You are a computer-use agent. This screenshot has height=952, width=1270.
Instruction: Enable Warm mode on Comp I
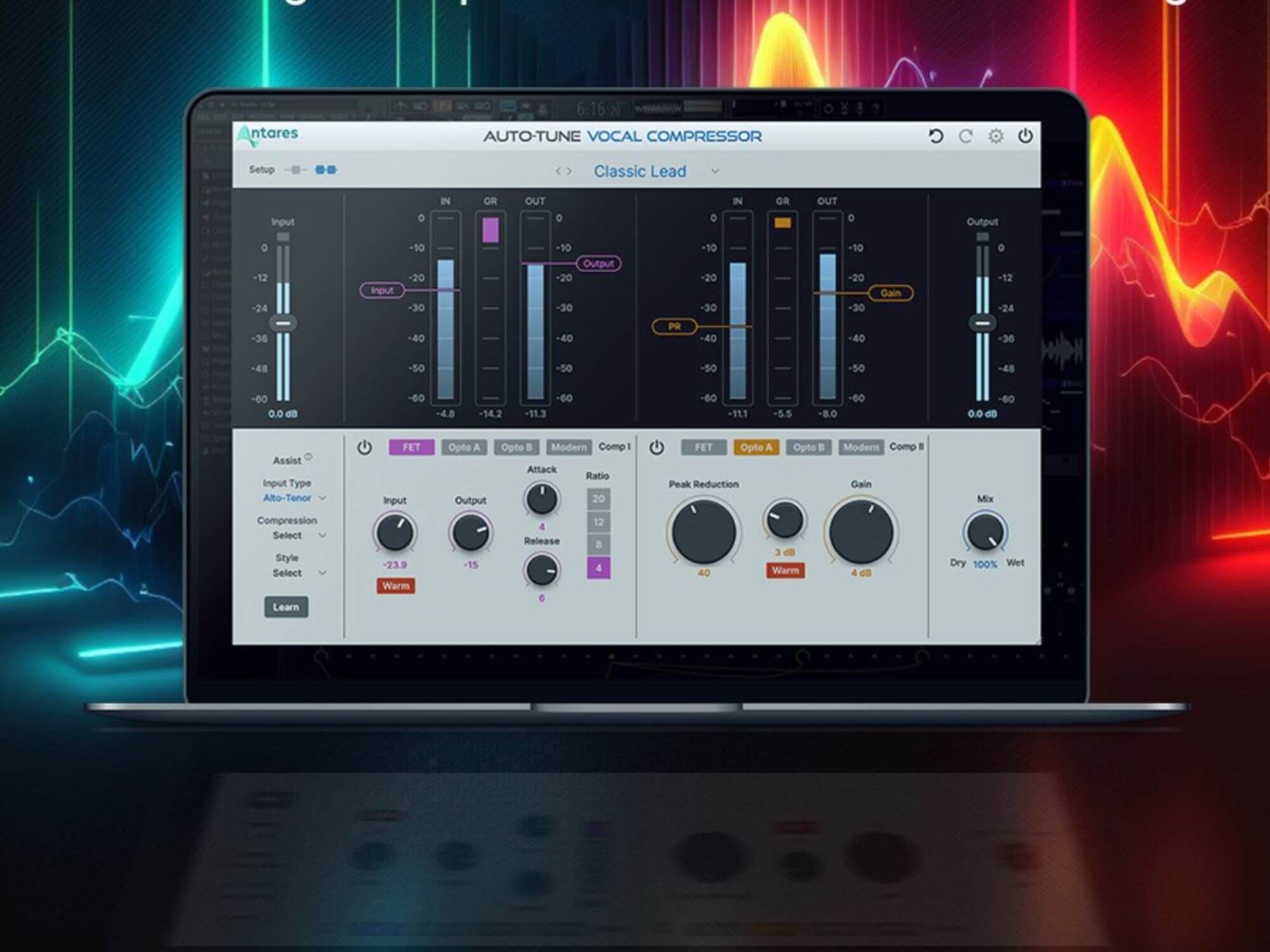pyautogui.click(x=395, y=586)
